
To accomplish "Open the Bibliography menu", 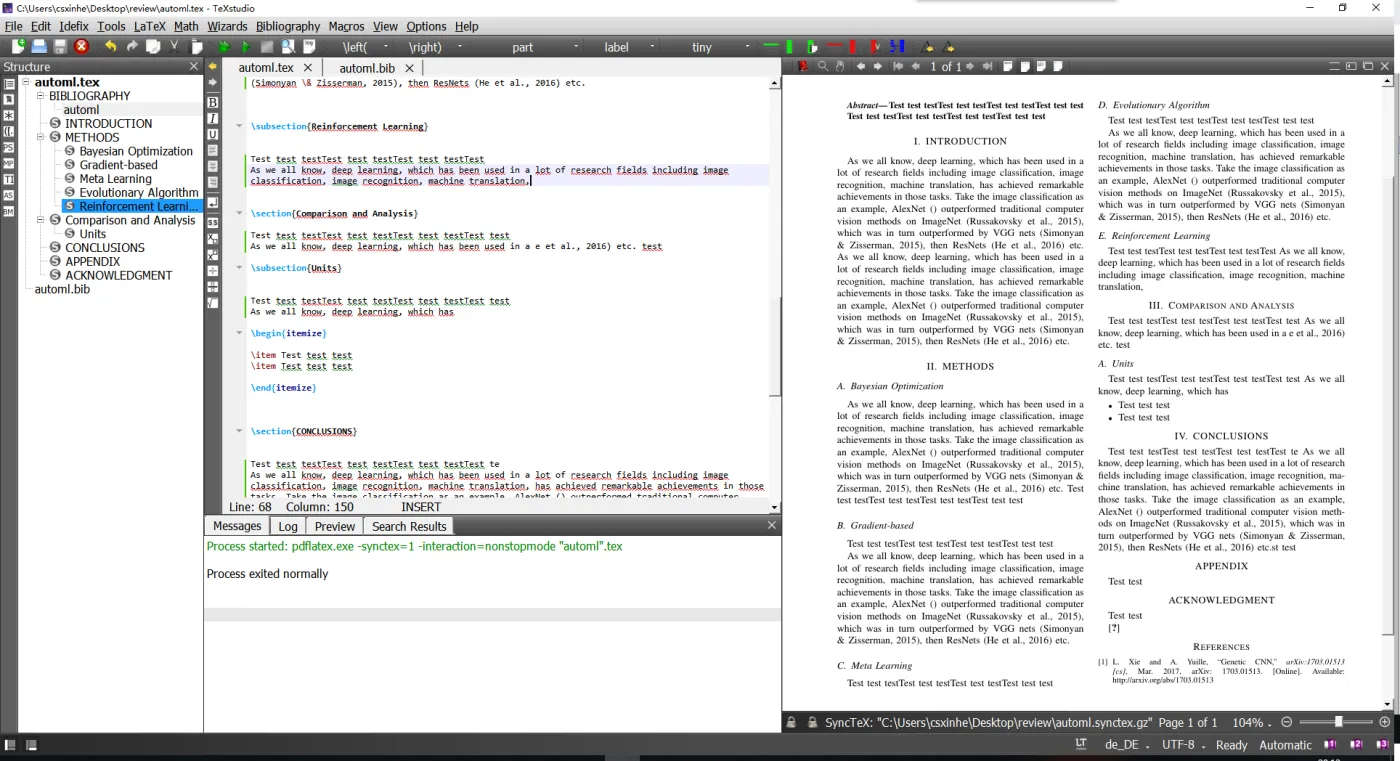I will (288, 26).
